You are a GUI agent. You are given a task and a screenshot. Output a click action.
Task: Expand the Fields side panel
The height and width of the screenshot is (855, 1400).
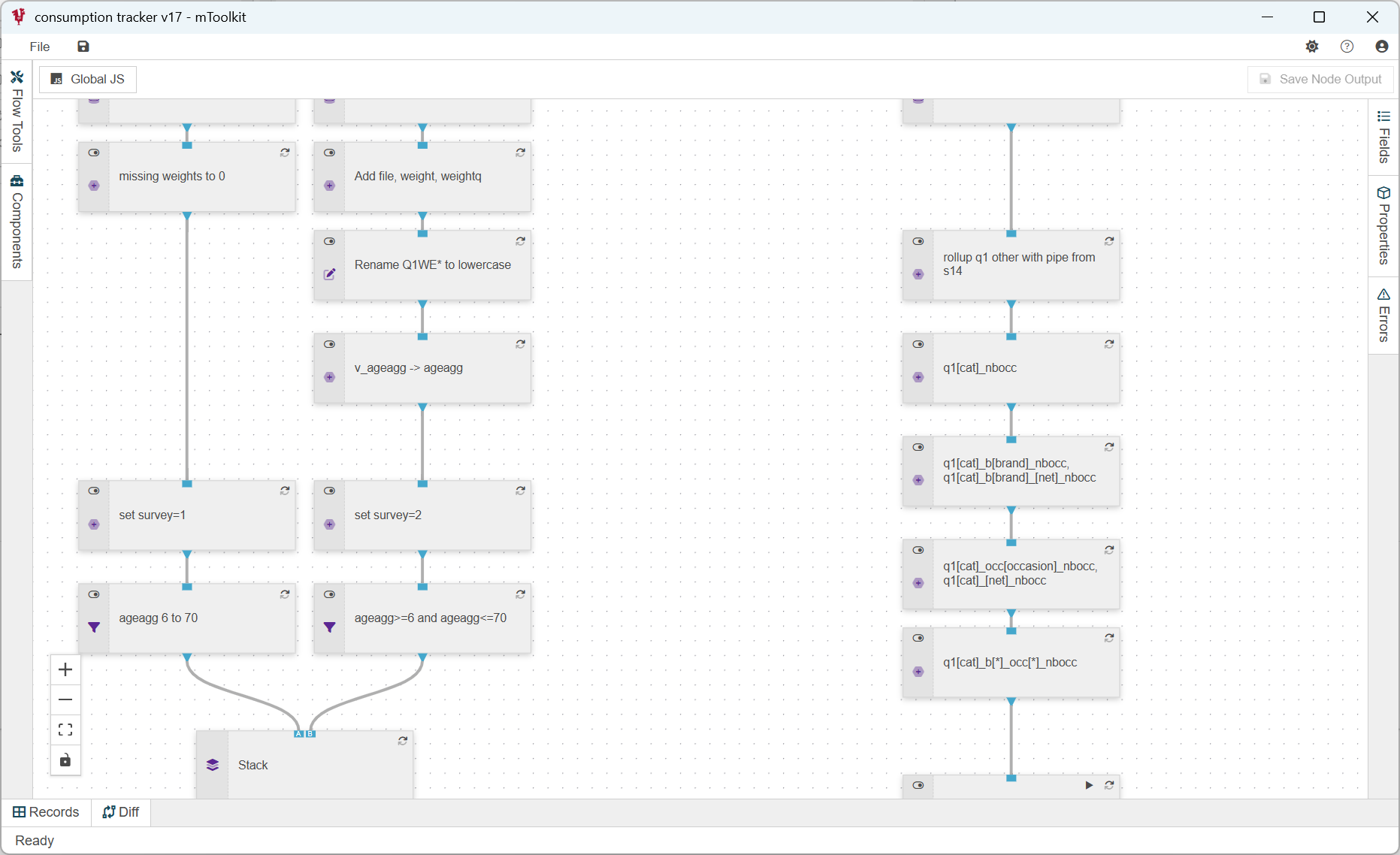tap(1383, 137)
